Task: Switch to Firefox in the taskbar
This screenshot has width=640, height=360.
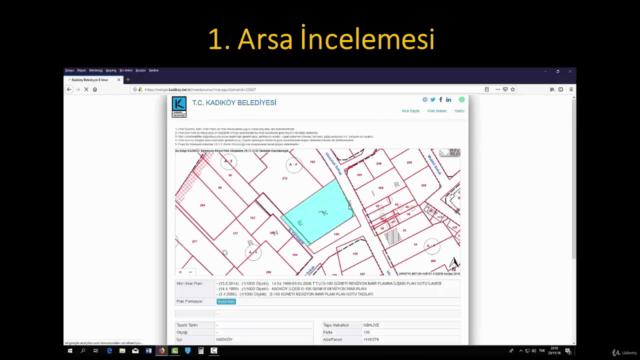Action: (162, 351)
